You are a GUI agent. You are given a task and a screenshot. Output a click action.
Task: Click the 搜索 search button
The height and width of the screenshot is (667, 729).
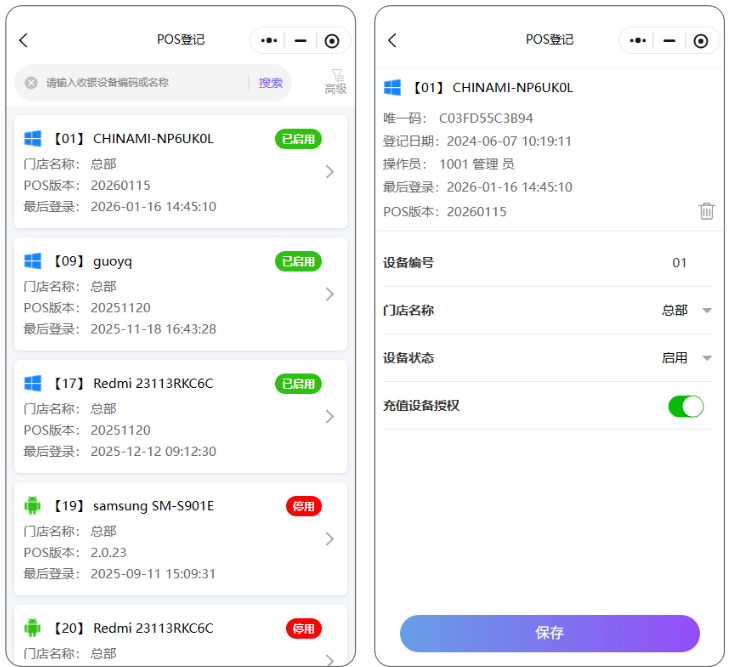[x=271, y=83]
